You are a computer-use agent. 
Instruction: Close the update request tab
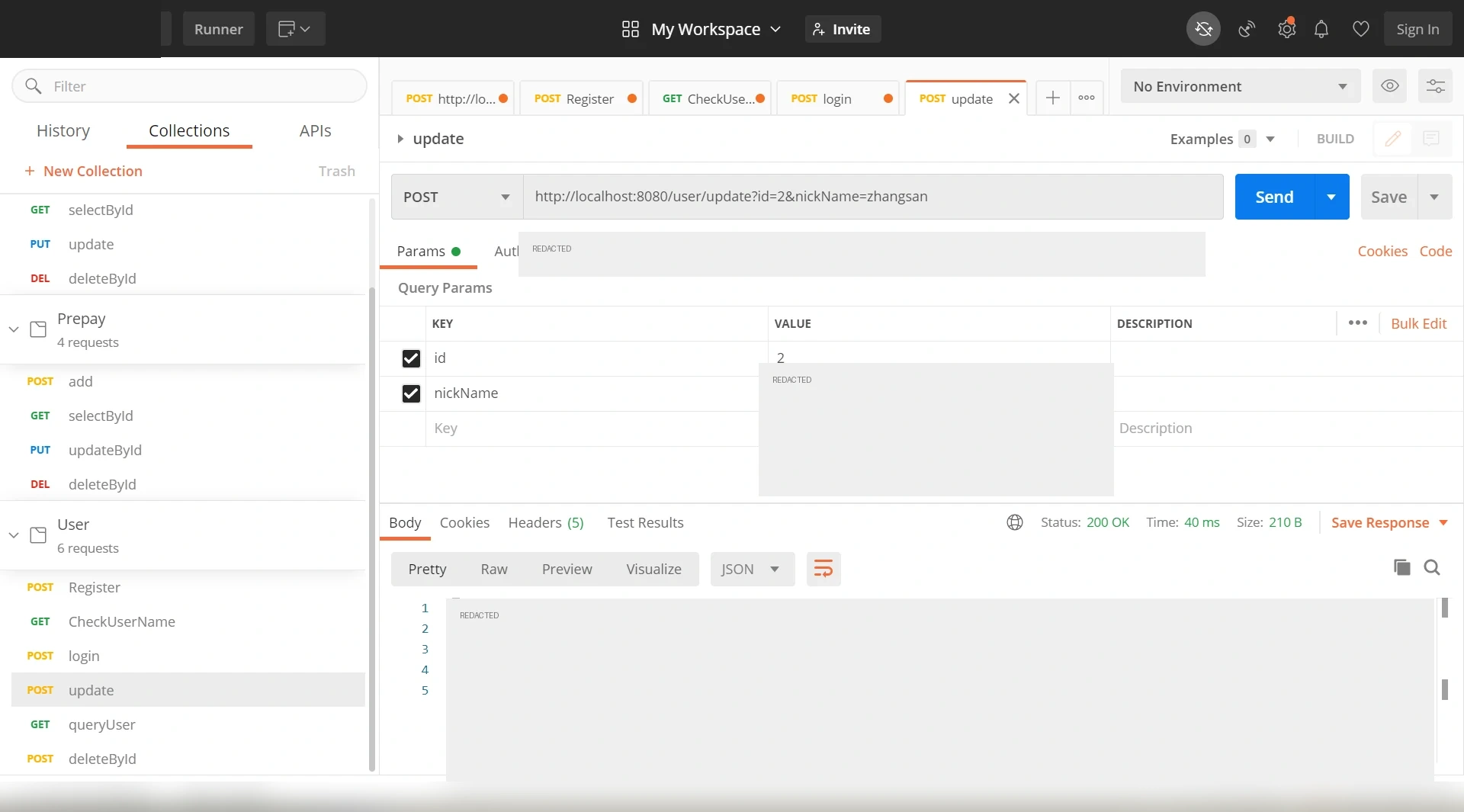[x=1013, y=98]
